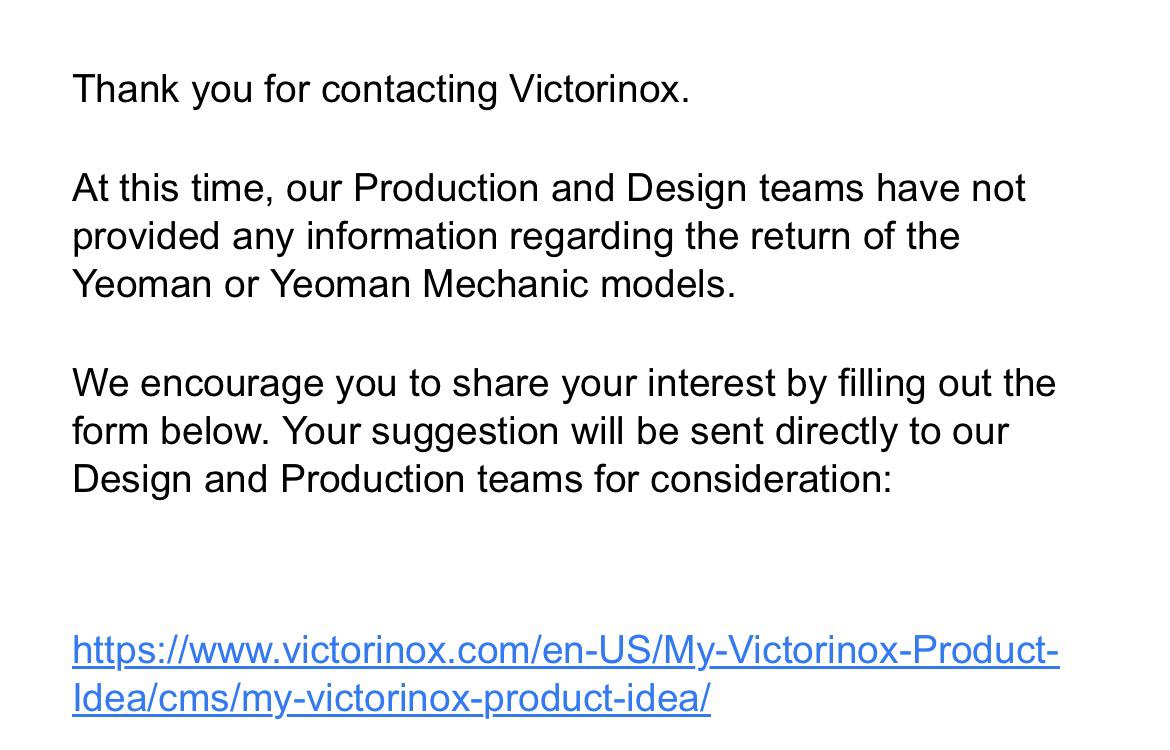The image size is (1170, 750).
Task: Click the second line of the hyperlink
Action: pyautogui.click(x=391, y=699)
